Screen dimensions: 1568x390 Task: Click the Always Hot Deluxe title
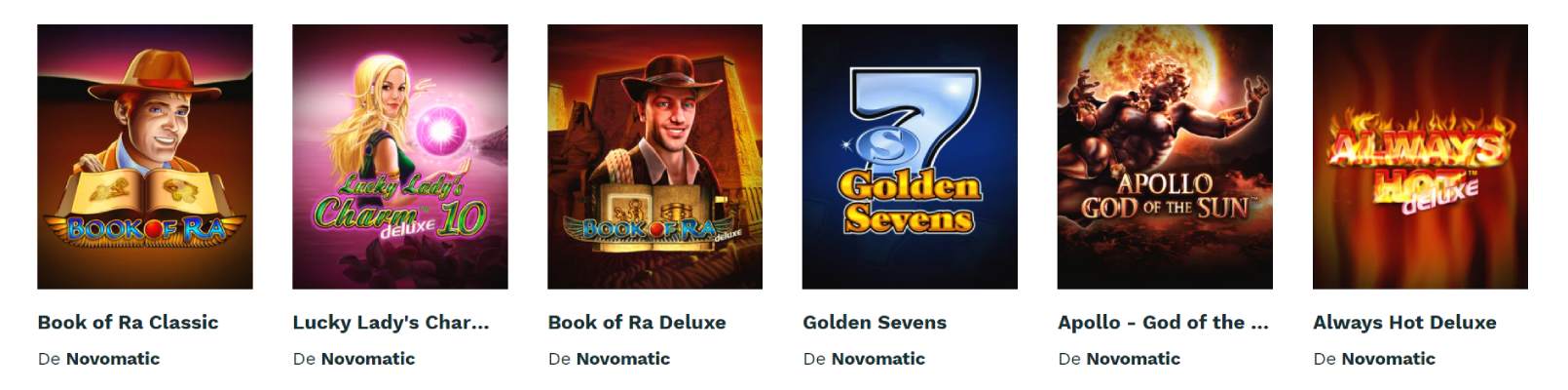[x=1404, y=322]
